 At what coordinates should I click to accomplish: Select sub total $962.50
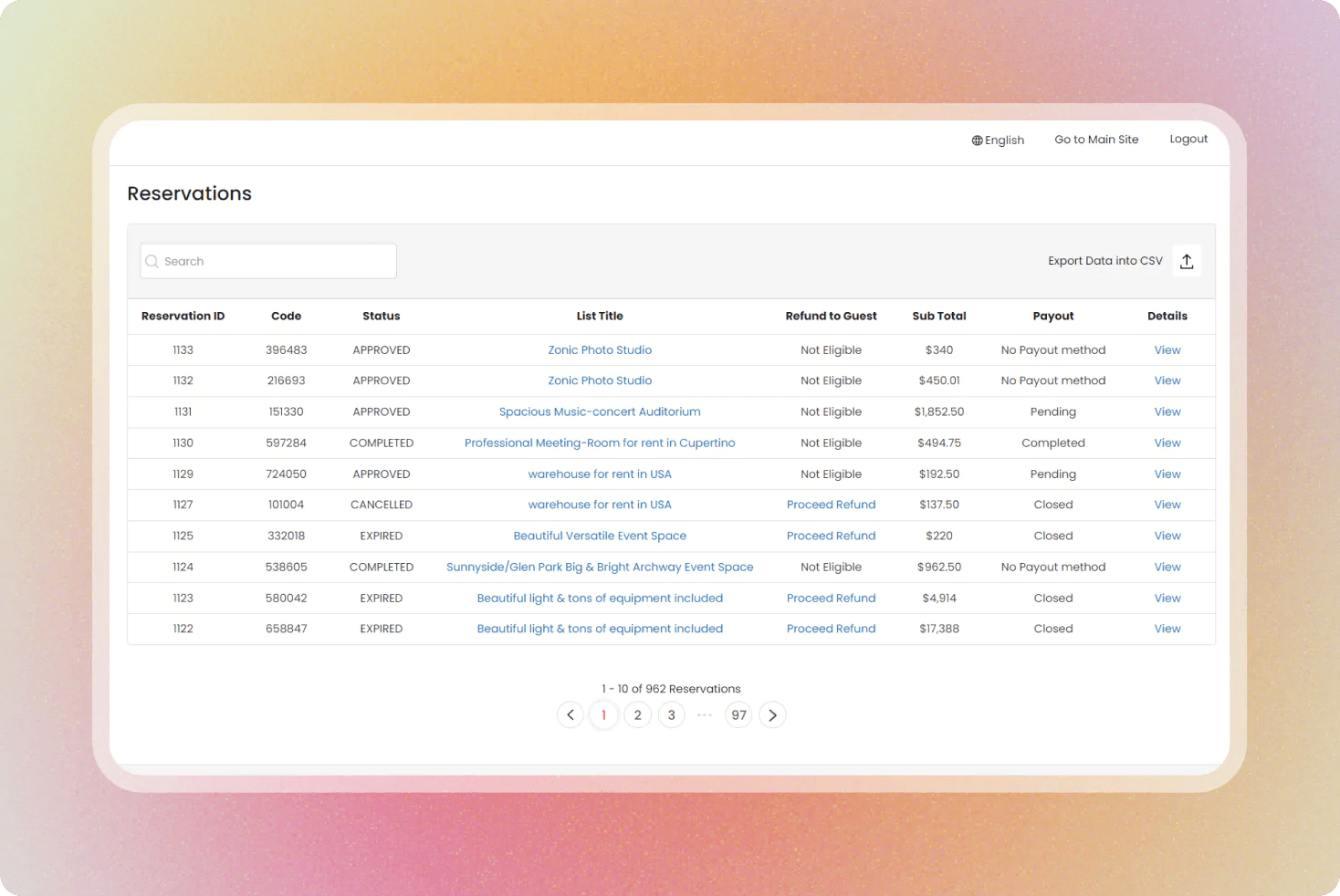(x=939, y=568)
